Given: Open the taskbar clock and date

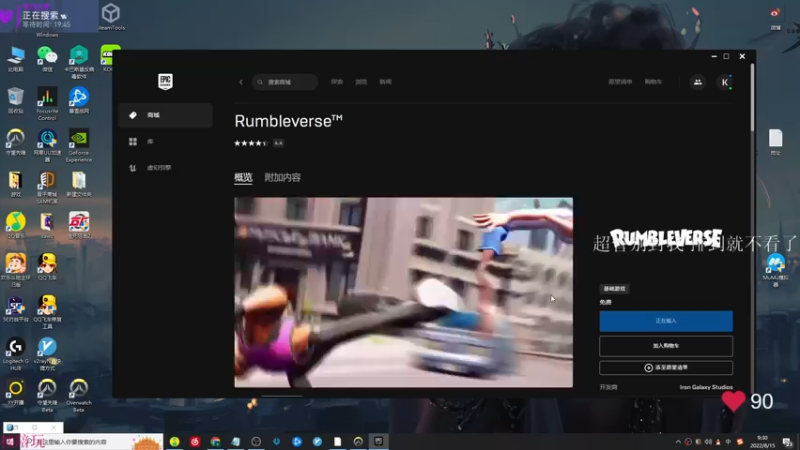Looking at the screenshot, I should pos(762,442).
